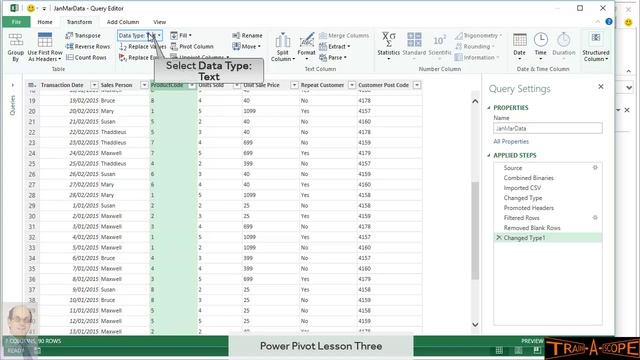The image size is (640, 360).
Task: Click Count Rows
Action: click(x=86, y=58)
